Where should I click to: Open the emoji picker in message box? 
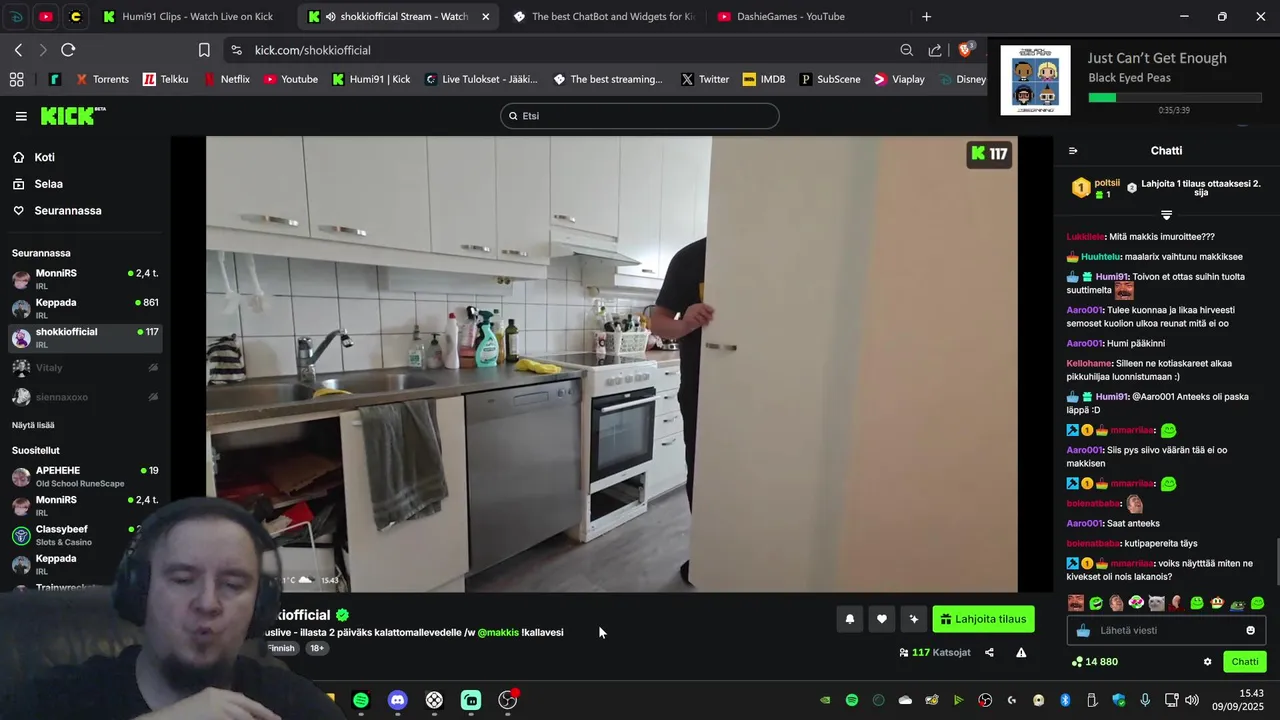pyautogui.click(x=1250, y=630)
